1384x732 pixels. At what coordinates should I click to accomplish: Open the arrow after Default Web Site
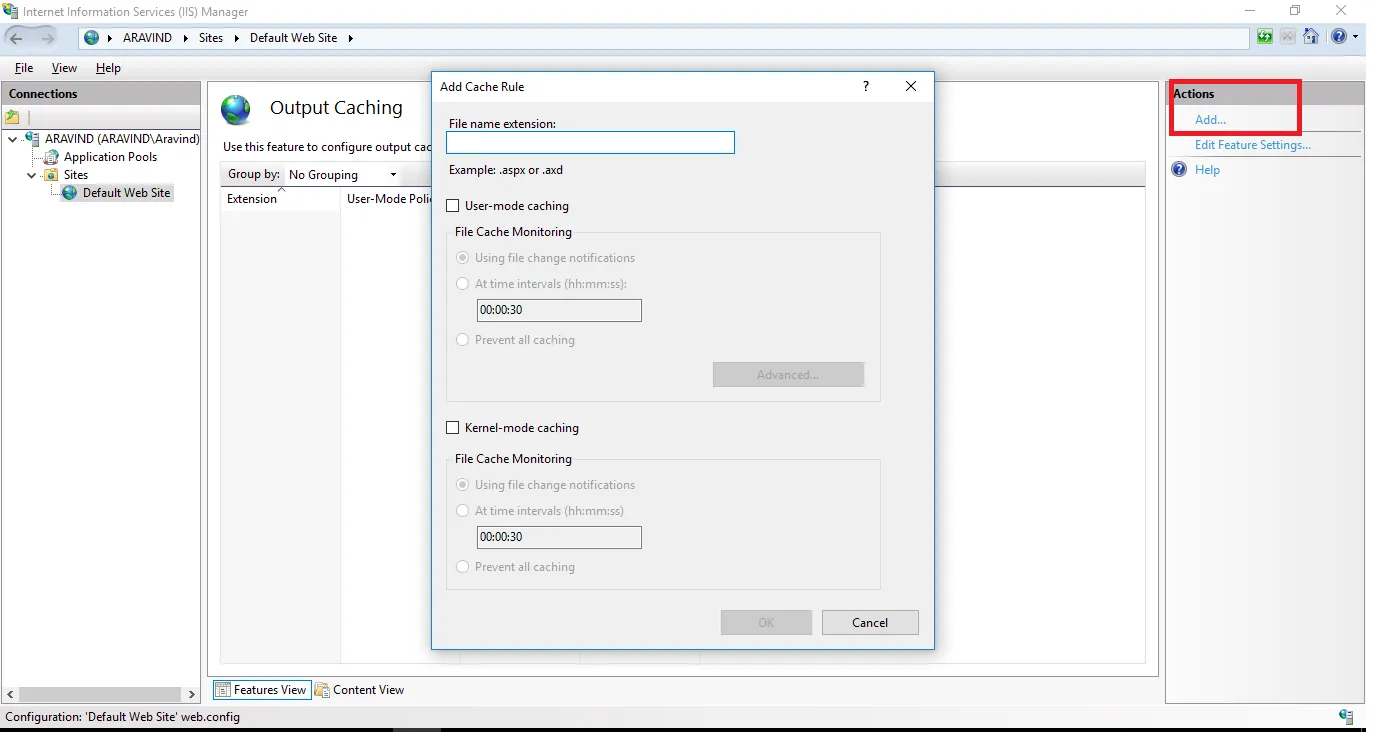pos(351,38)
